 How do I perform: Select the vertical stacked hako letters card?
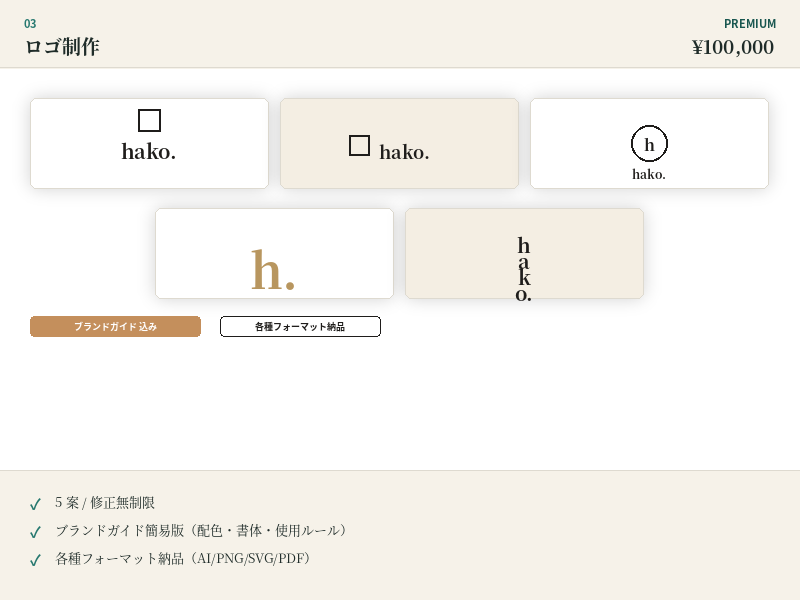[x=524, y=253]
